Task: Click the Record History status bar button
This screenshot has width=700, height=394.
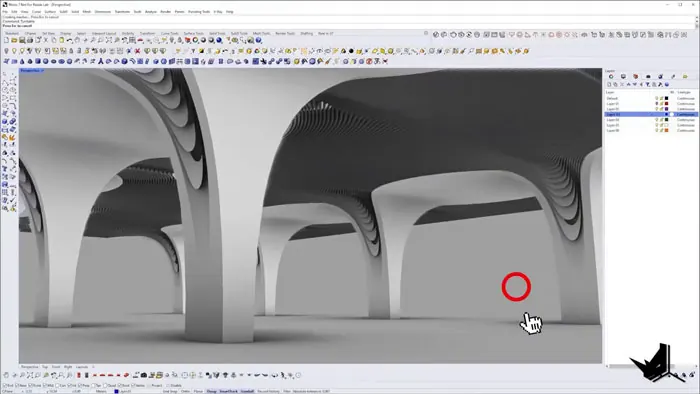Action: coord(269,391)
